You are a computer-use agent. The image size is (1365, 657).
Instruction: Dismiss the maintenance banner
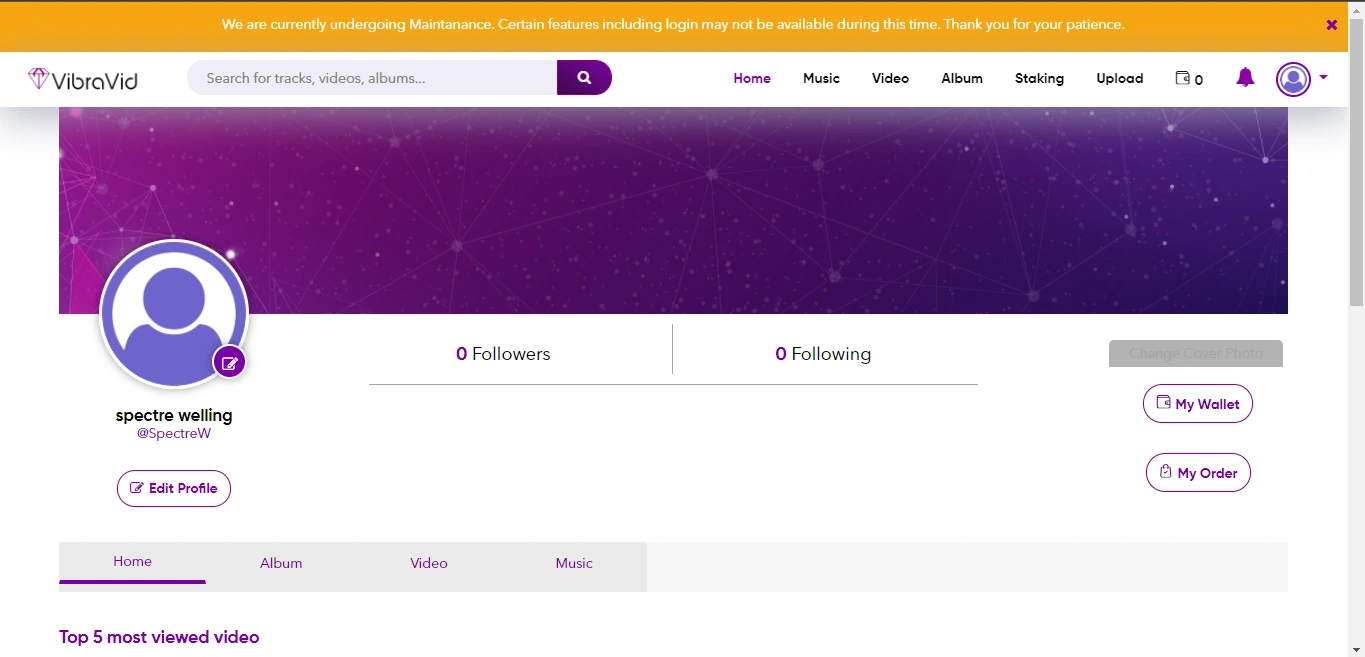[1332, 25]
